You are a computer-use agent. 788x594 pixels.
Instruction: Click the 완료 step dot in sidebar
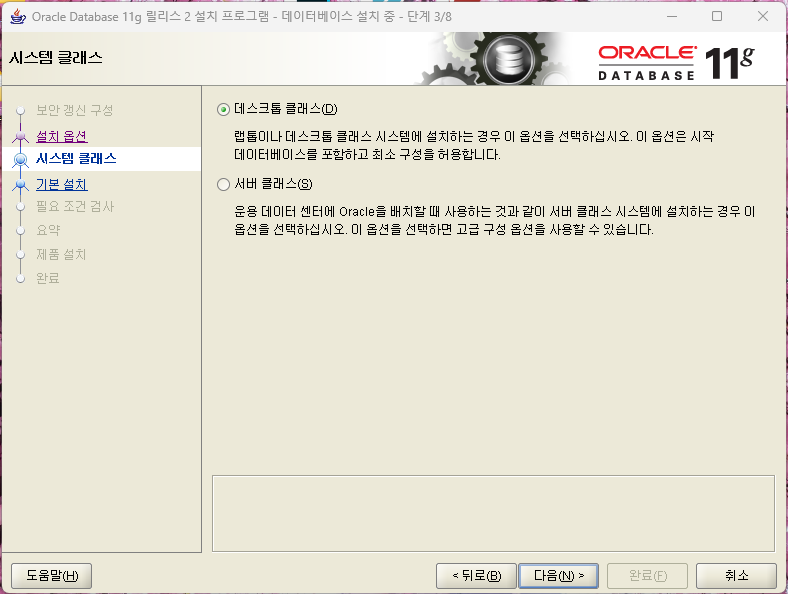pos(21,278)
